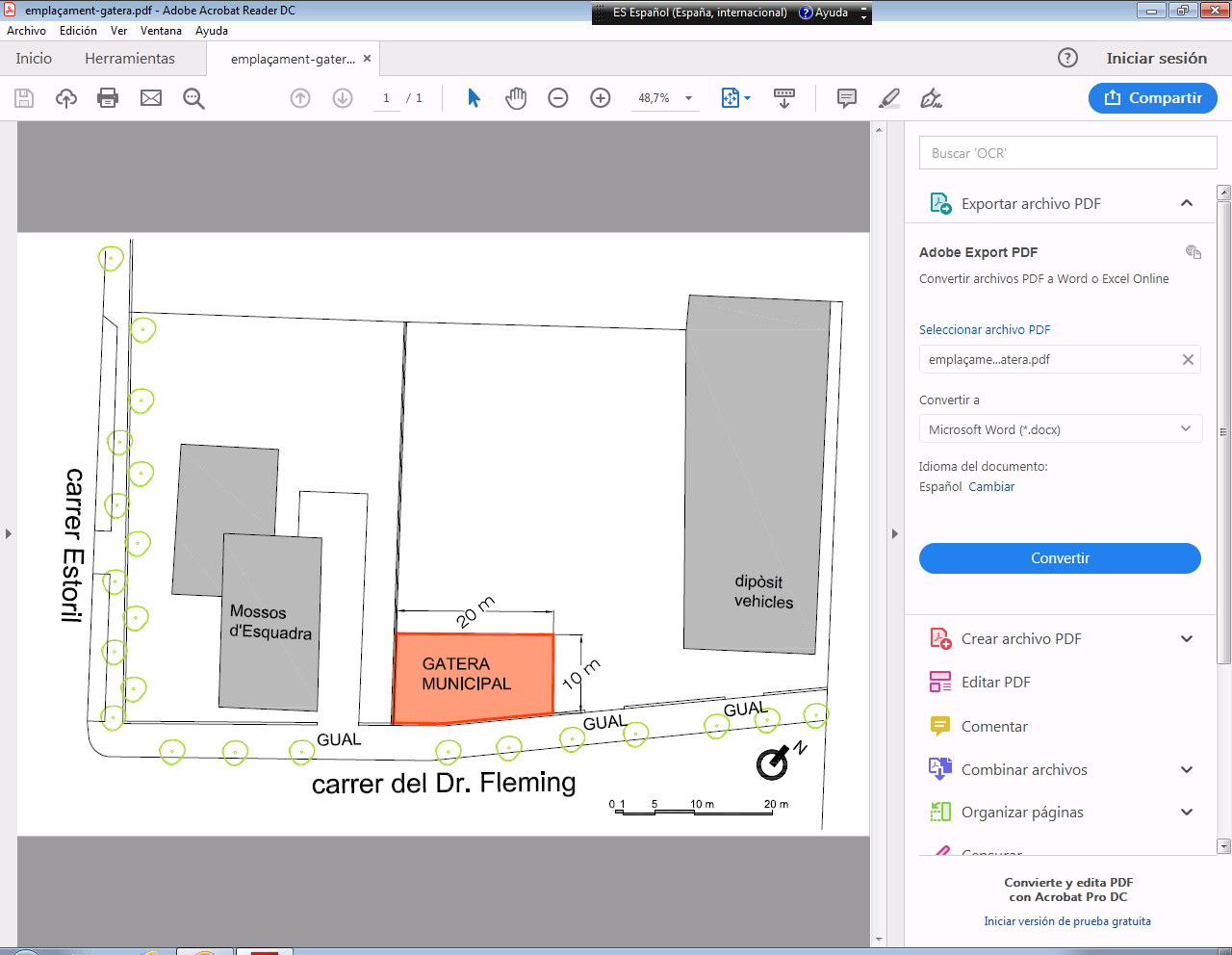
Task: Print the document with the printer icon
Action: [x=108, y=98]
